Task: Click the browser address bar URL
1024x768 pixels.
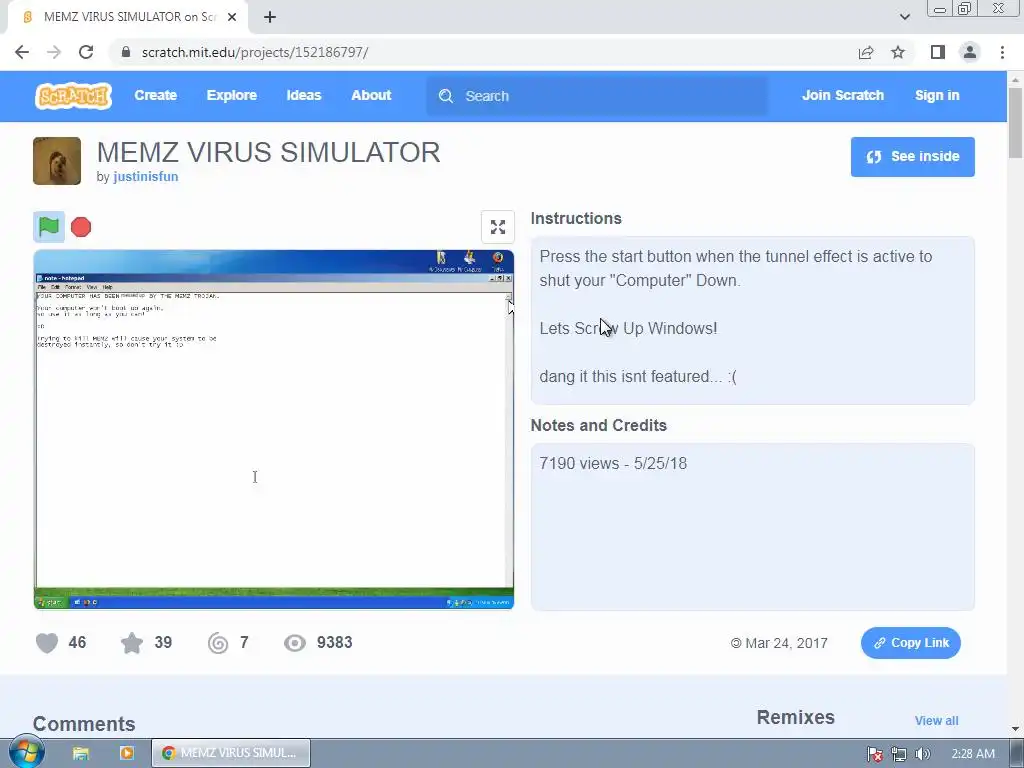Action: pyautogui.click(x=255, y=52)
